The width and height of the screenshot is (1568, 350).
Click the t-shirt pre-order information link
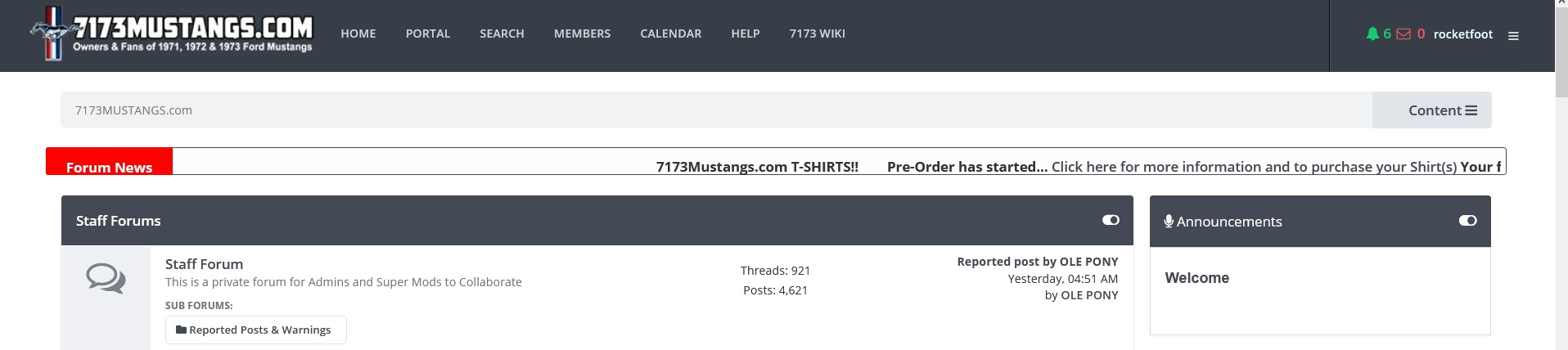[1254, 167]
